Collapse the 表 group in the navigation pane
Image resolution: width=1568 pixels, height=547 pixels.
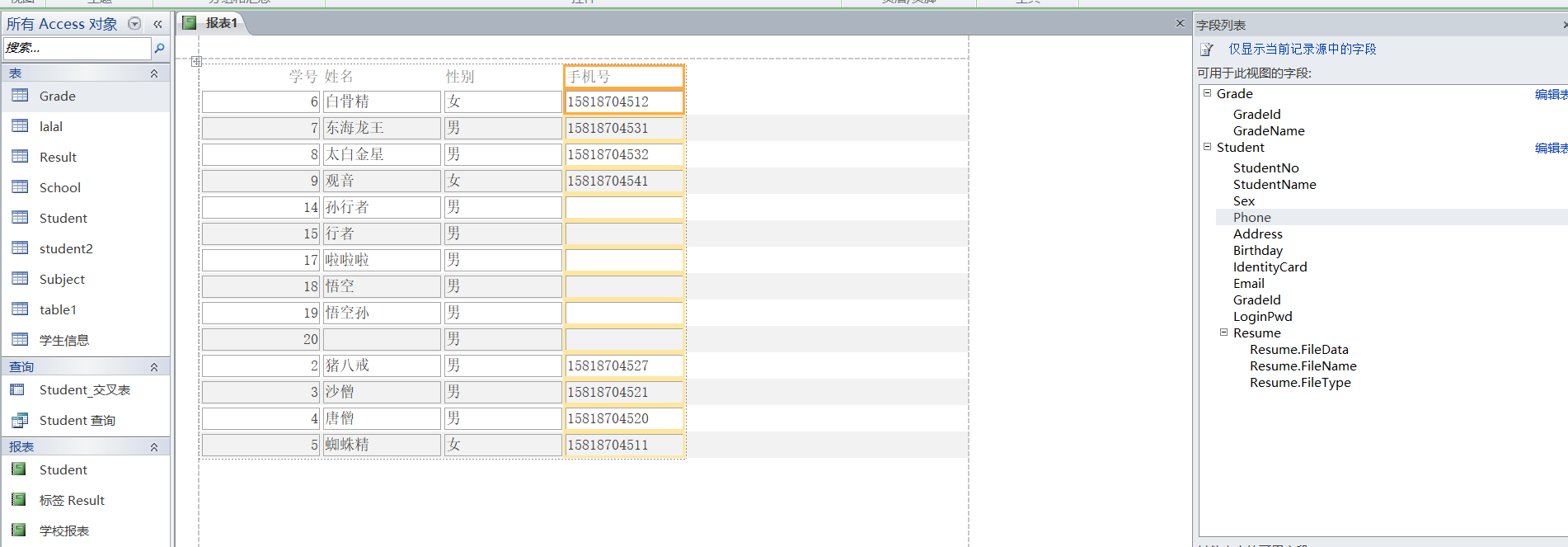154,73
